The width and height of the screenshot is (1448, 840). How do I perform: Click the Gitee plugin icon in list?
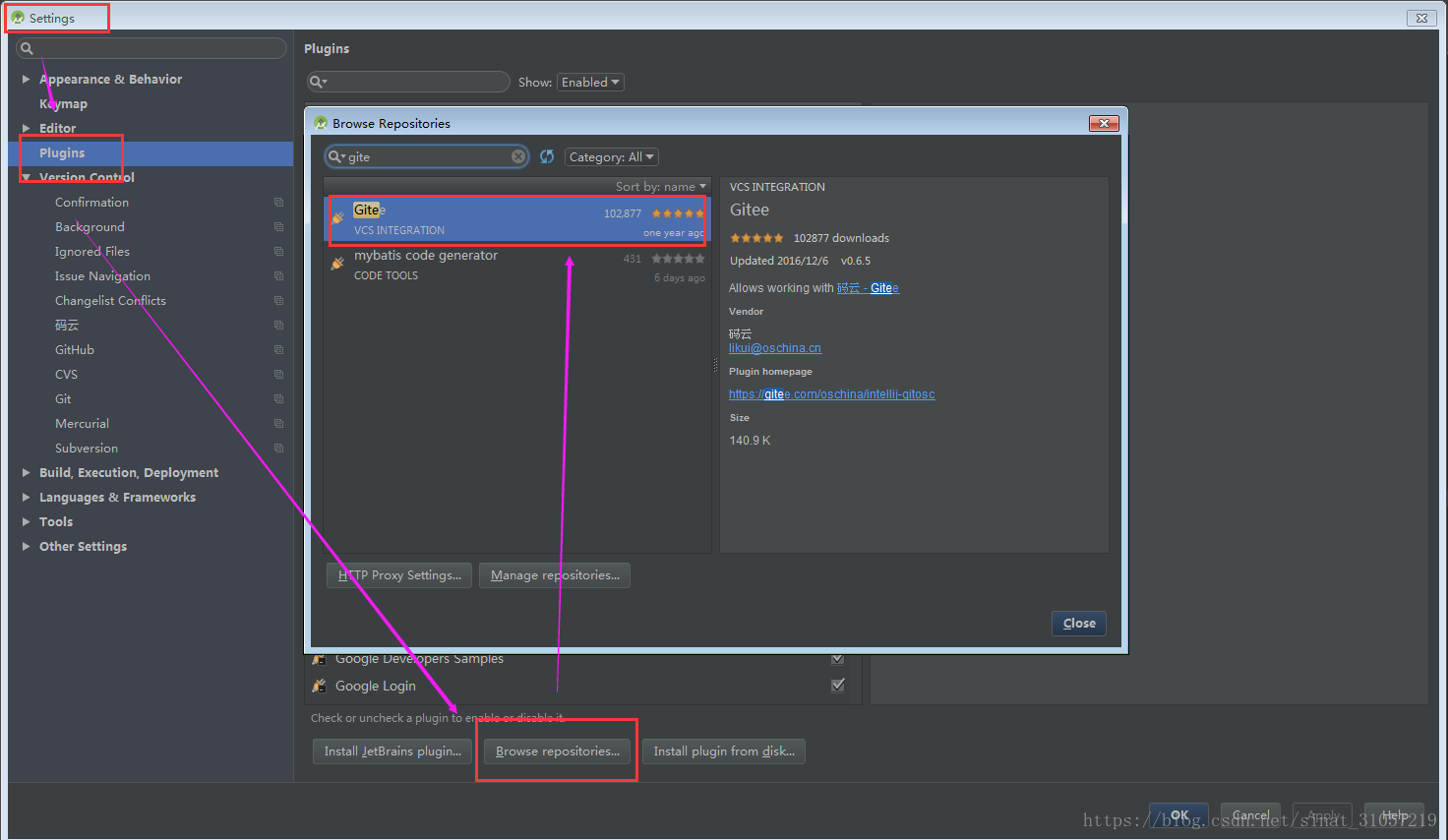click(337, 217)
